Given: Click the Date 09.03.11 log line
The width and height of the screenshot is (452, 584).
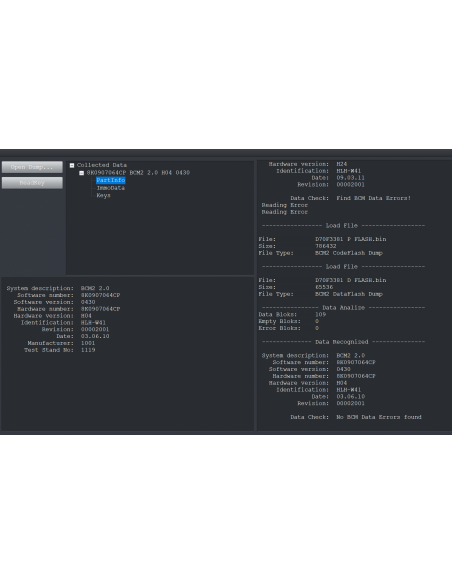Looking at the screenshot, I should pyautogui.click(x=338, y=178).
